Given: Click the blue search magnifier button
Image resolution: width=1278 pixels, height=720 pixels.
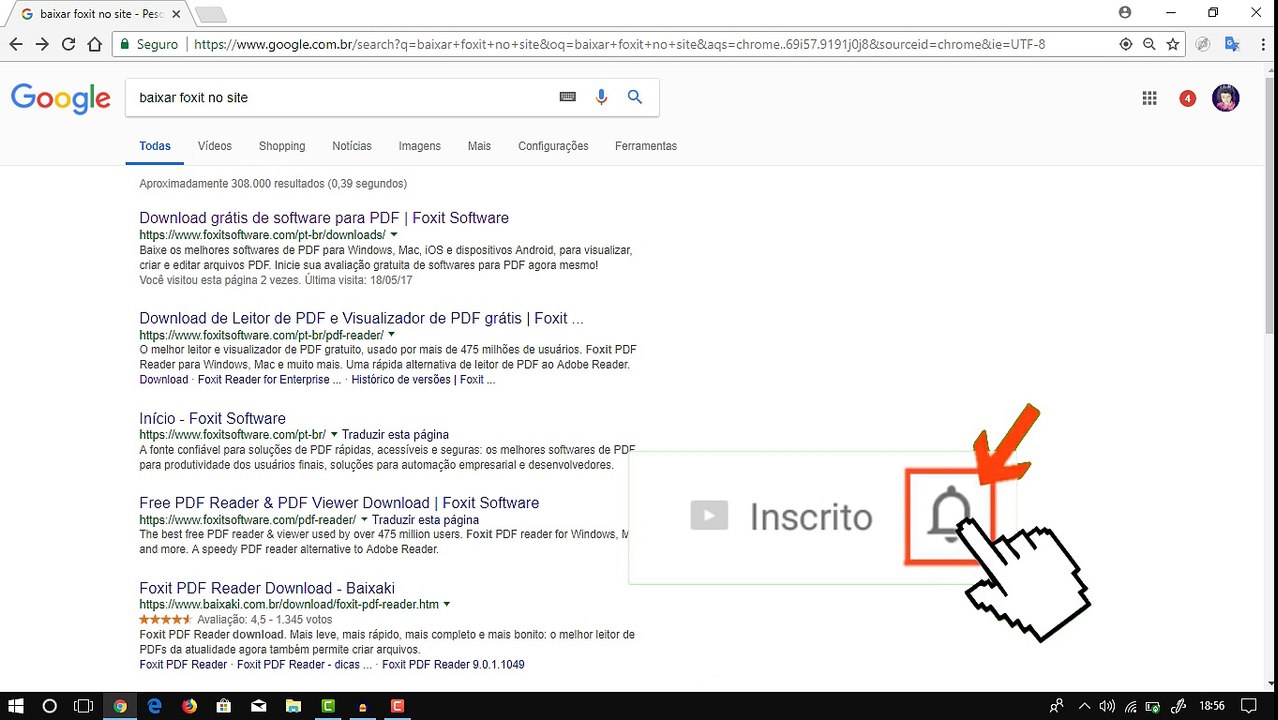Looking at the screenshot, I should tap(635, 97).
